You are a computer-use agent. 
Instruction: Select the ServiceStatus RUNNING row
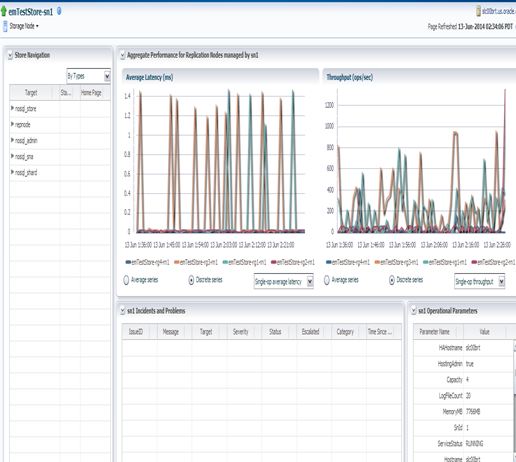pos(463,444)
